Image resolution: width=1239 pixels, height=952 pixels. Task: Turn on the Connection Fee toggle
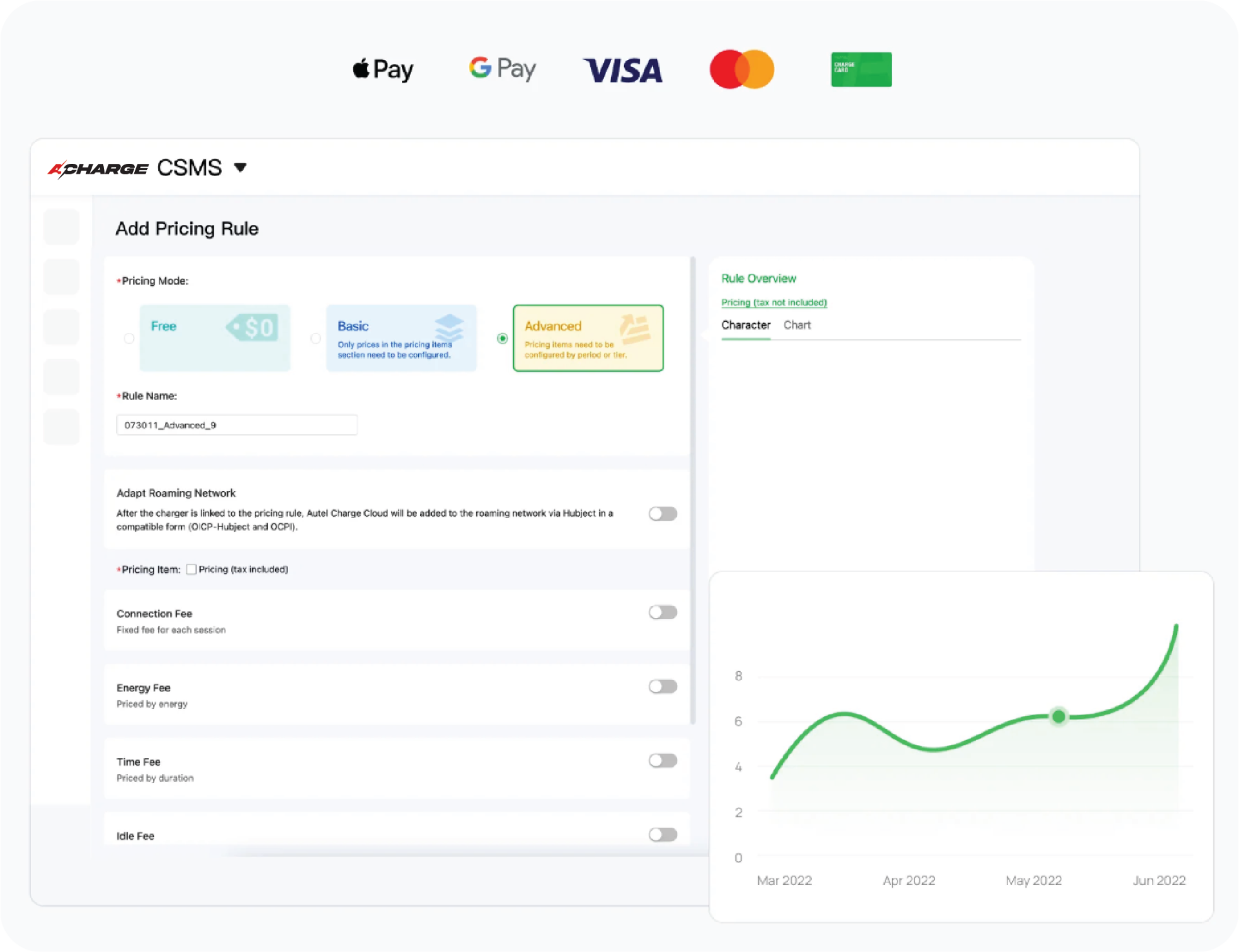[x=663, y=612]
